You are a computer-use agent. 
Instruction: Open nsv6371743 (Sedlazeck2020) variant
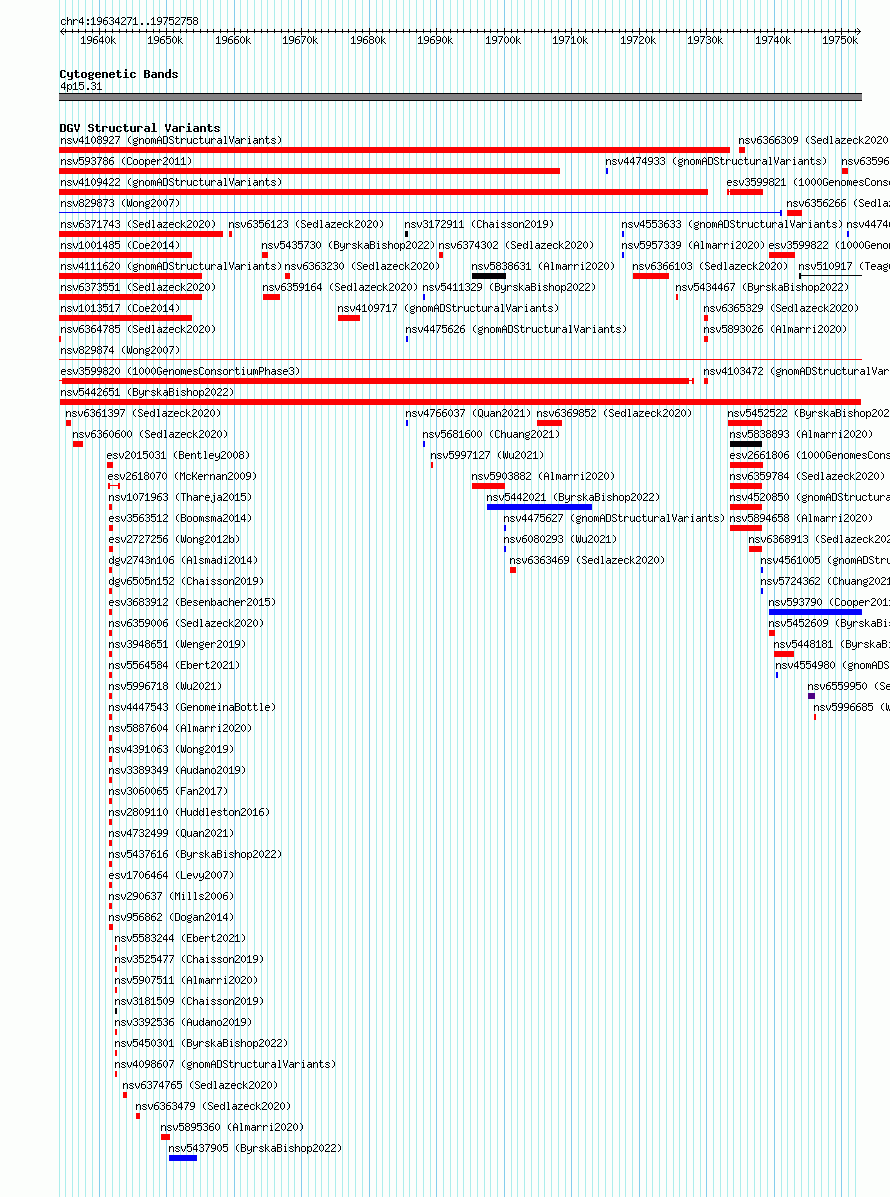138,224
